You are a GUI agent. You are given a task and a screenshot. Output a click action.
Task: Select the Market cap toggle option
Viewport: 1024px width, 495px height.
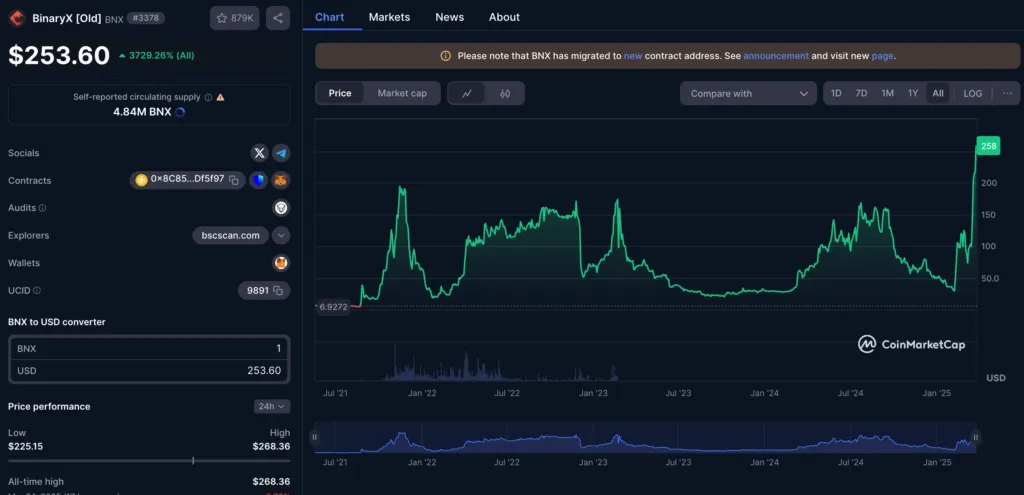pyautogui.click(x=402, y=93)
